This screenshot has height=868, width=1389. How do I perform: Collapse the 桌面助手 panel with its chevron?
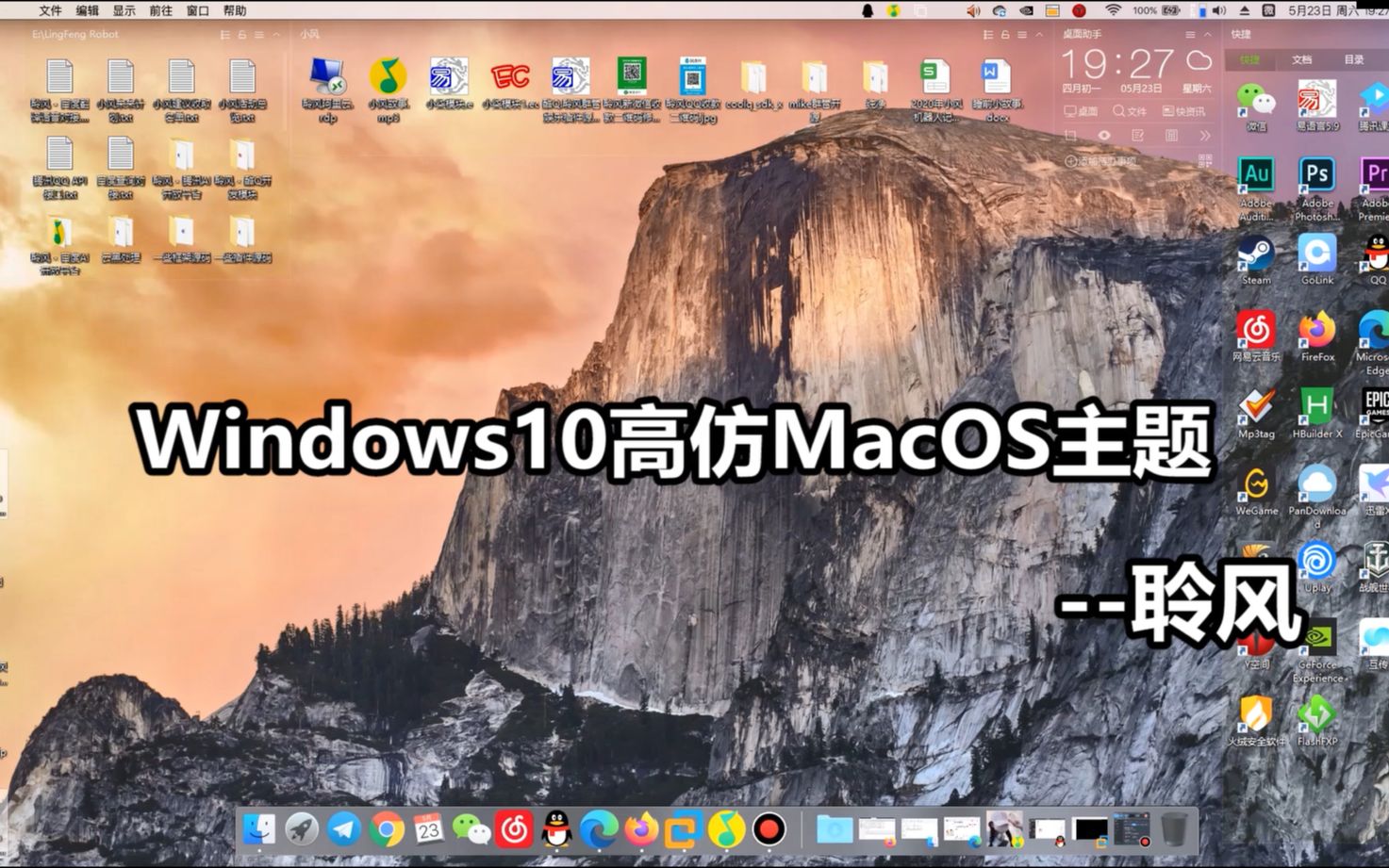(x=1208, y=35)
